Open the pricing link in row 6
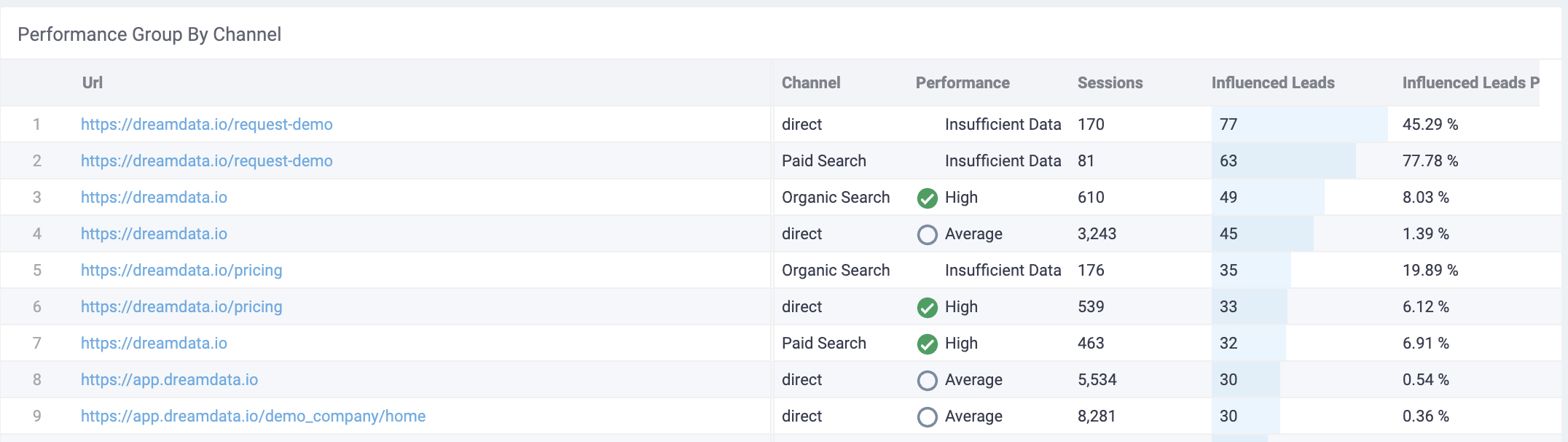Viewport: 1568px width, 442px height. click(x=181, y=306)
